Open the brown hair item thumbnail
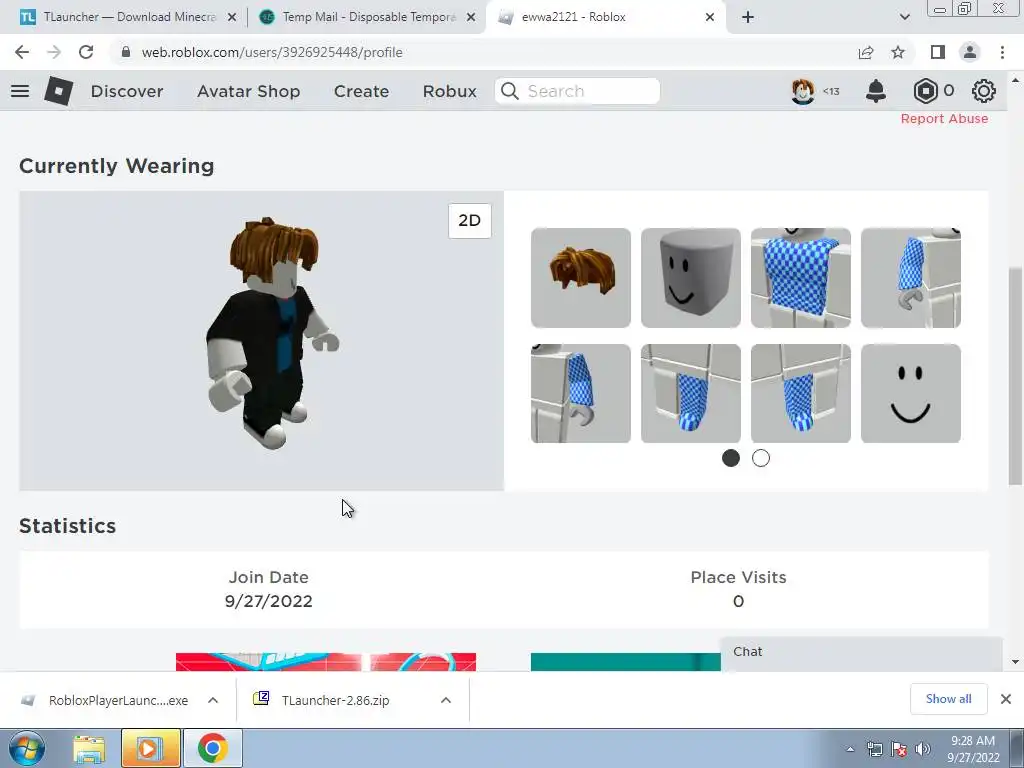 pos(581,278)
